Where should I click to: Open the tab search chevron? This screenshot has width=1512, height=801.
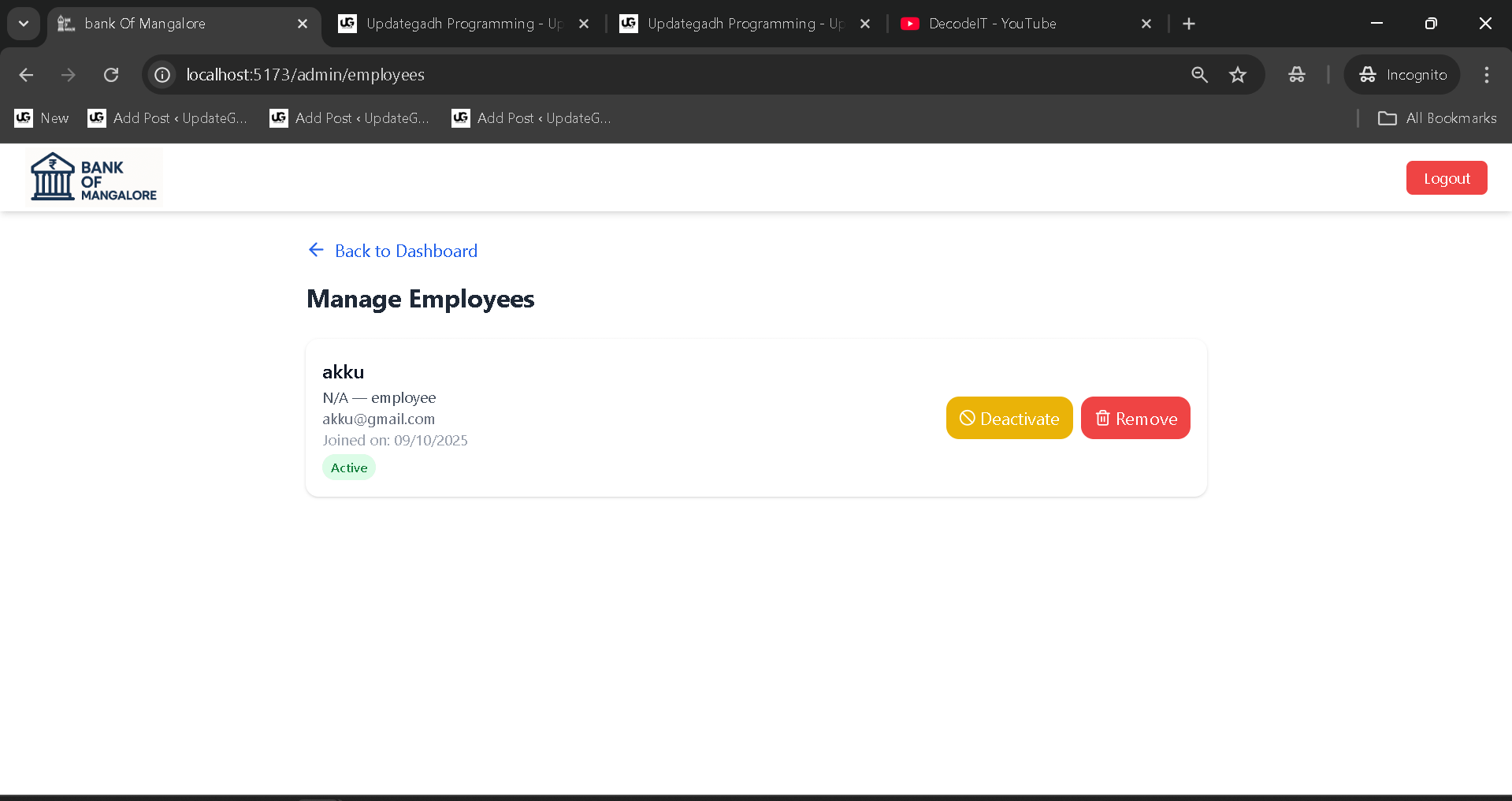(x=23, y=24)
